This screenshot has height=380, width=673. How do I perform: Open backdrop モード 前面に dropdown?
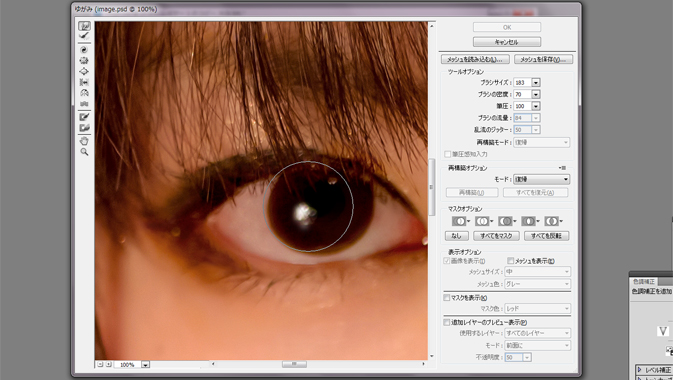(x=537, y=345)
